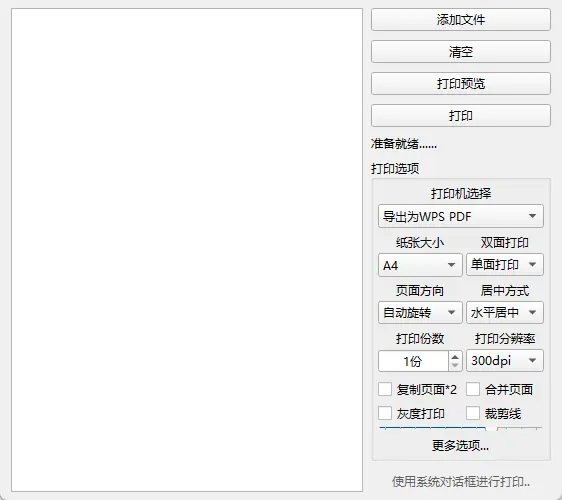Expand the 打印机选择 printer dropdown

[x=461, y=216]
